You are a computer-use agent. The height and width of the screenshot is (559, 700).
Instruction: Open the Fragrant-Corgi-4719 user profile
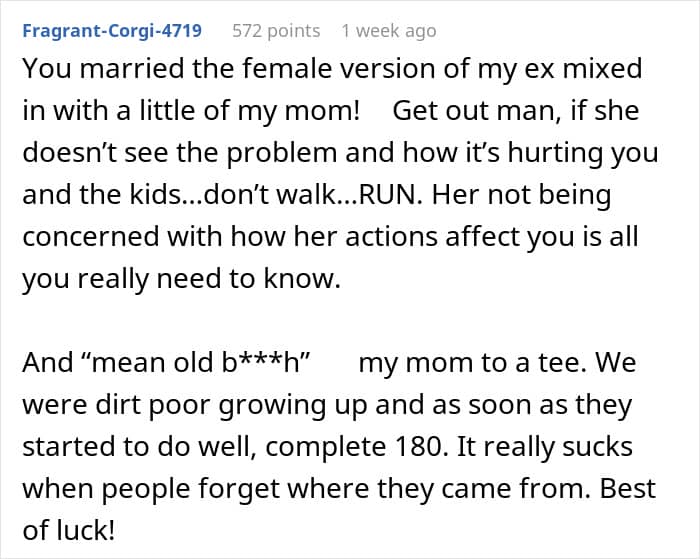point(112,30)
